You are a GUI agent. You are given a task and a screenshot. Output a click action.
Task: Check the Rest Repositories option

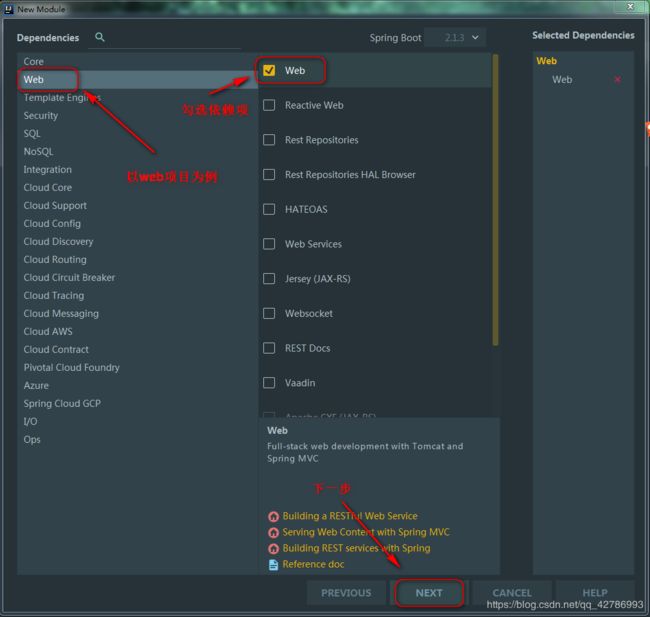[269, 140]
